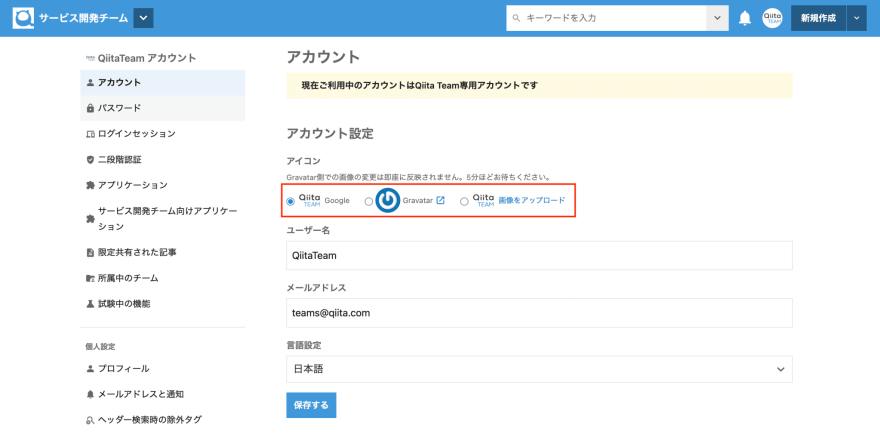Go to アプリケーション settings

(163, 185)
